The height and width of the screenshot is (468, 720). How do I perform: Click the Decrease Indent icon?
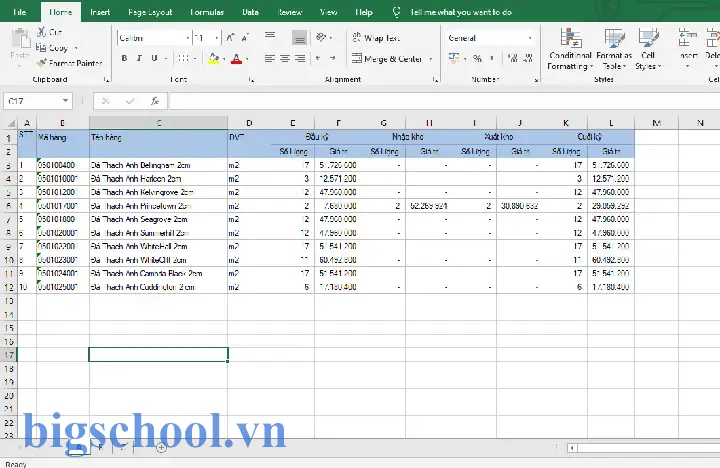click(x=318, y=58)
